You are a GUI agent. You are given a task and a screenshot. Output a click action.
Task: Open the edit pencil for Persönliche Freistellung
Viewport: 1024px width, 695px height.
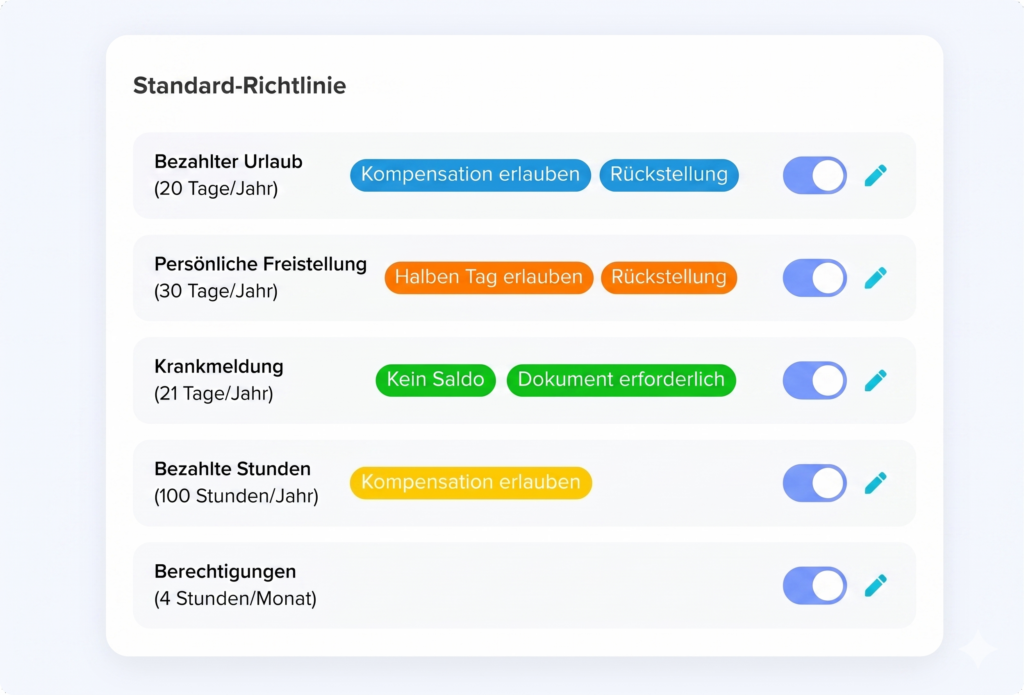(876, 277)
